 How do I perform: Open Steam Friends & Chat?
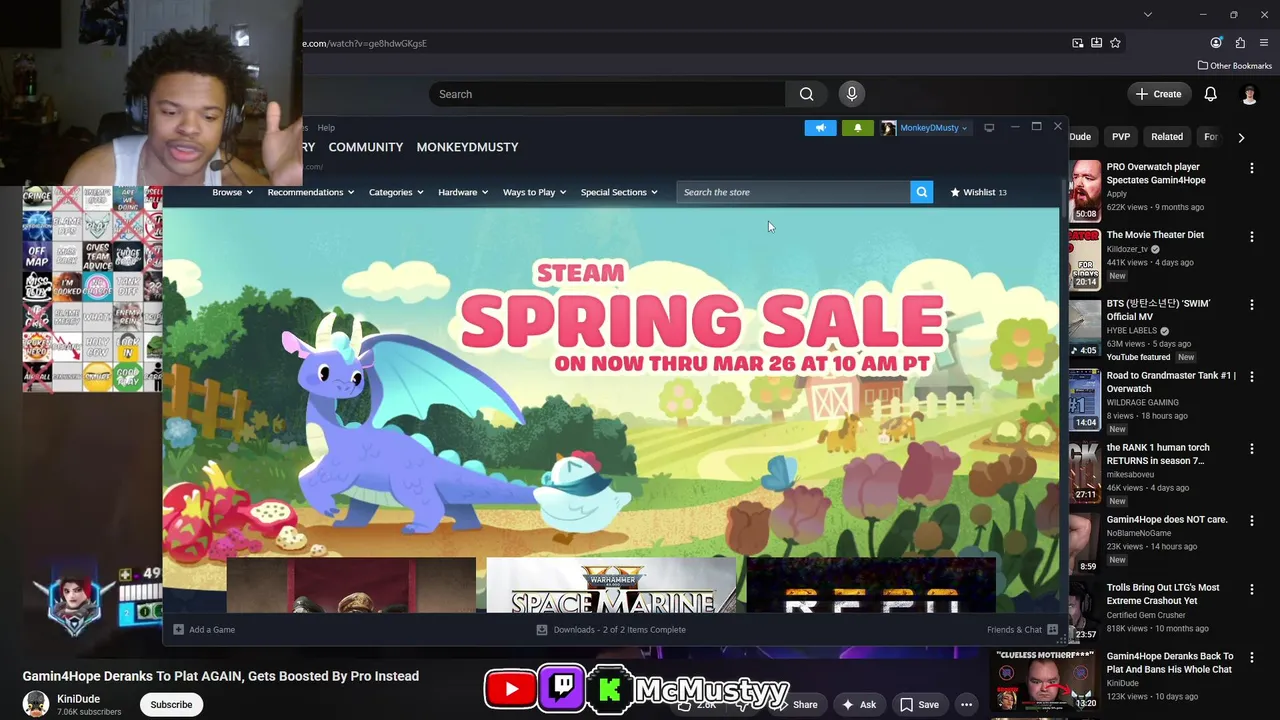1022,630
